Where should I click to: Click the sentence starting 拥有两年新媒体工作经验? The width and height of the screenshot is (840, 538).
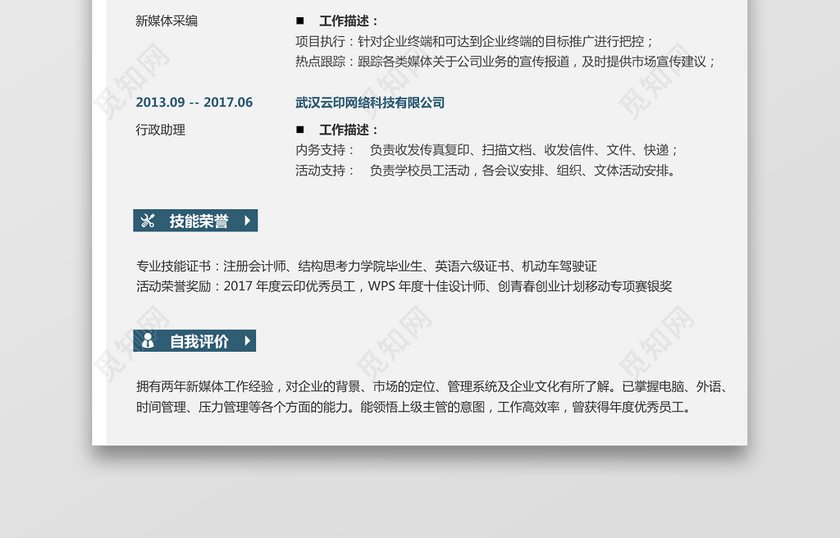tap(431, 386)
